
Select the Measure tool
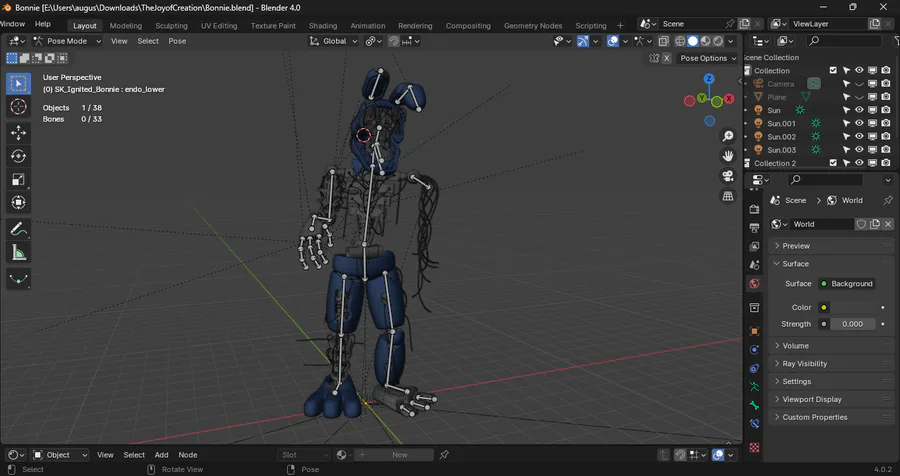18,253
